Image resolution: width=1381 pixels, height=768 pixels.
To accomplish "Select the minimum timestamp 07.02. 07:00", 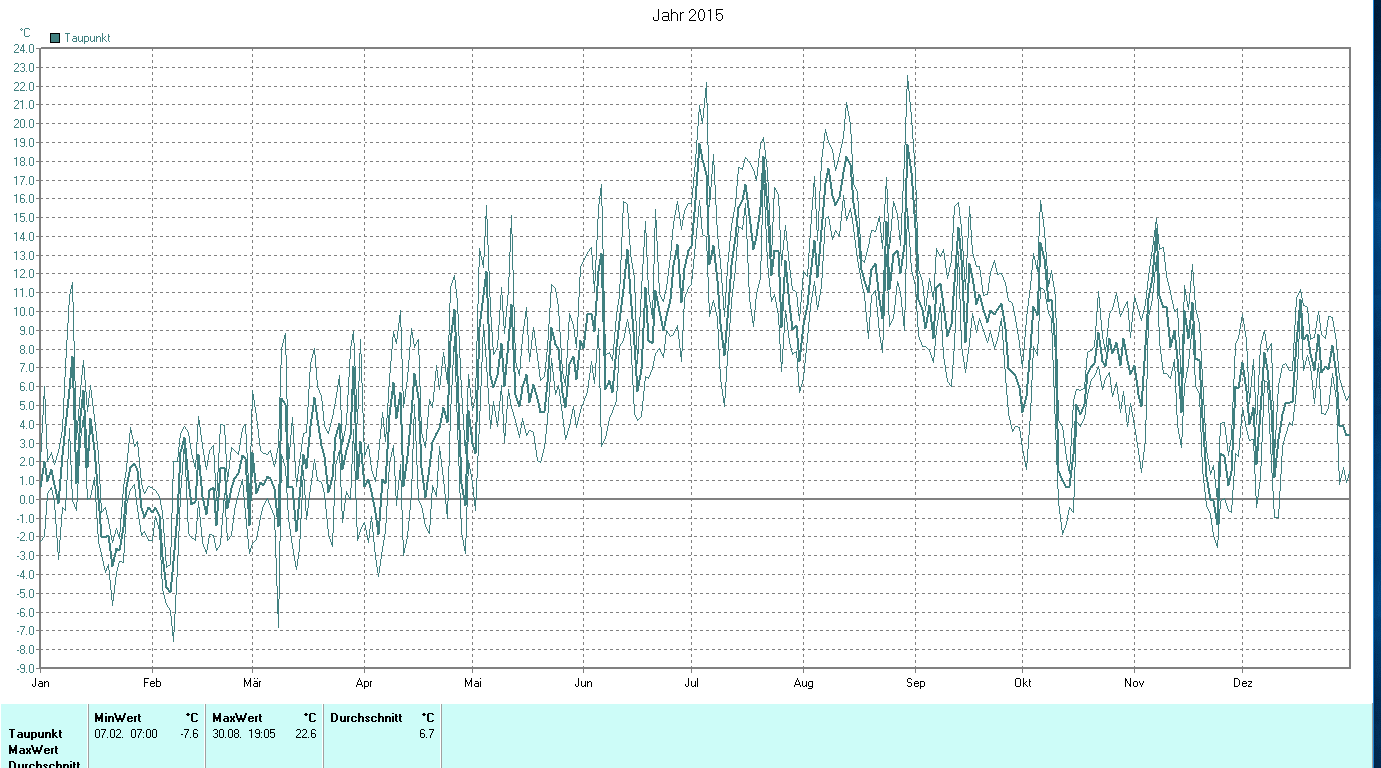I will click(126, 734).
